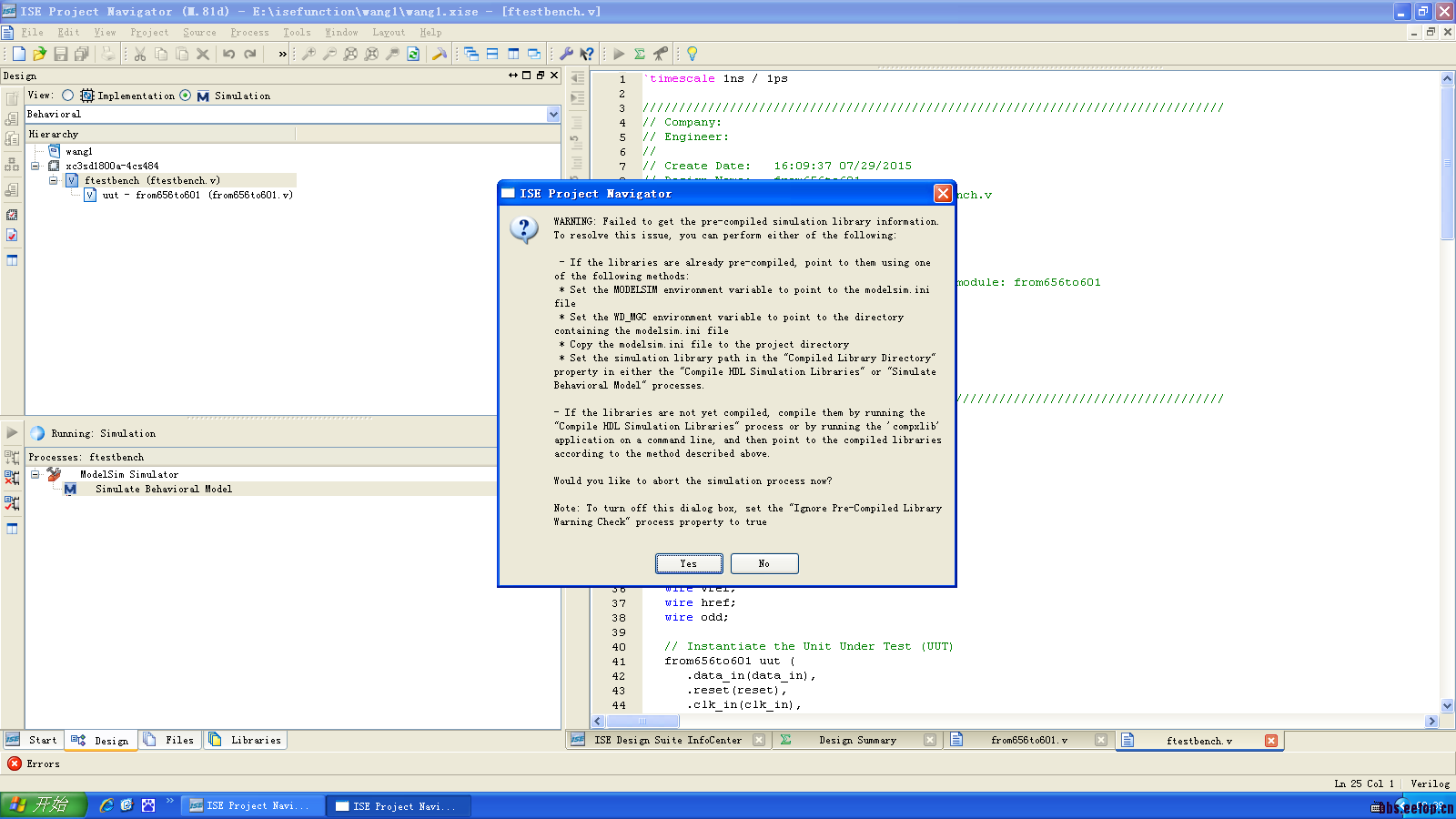The width and height of the screenshot is (1456, 819).
Task: Select the Simulation view radio button
Action: tap(186, 96)
